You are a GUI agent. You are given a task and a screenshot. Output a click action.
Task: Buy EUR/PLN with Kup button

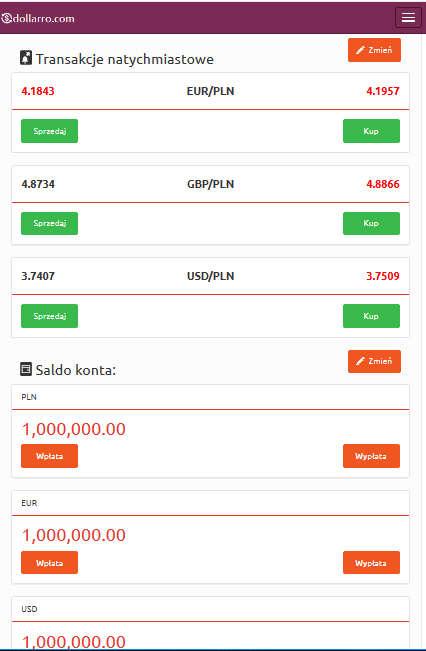point(371,131)
